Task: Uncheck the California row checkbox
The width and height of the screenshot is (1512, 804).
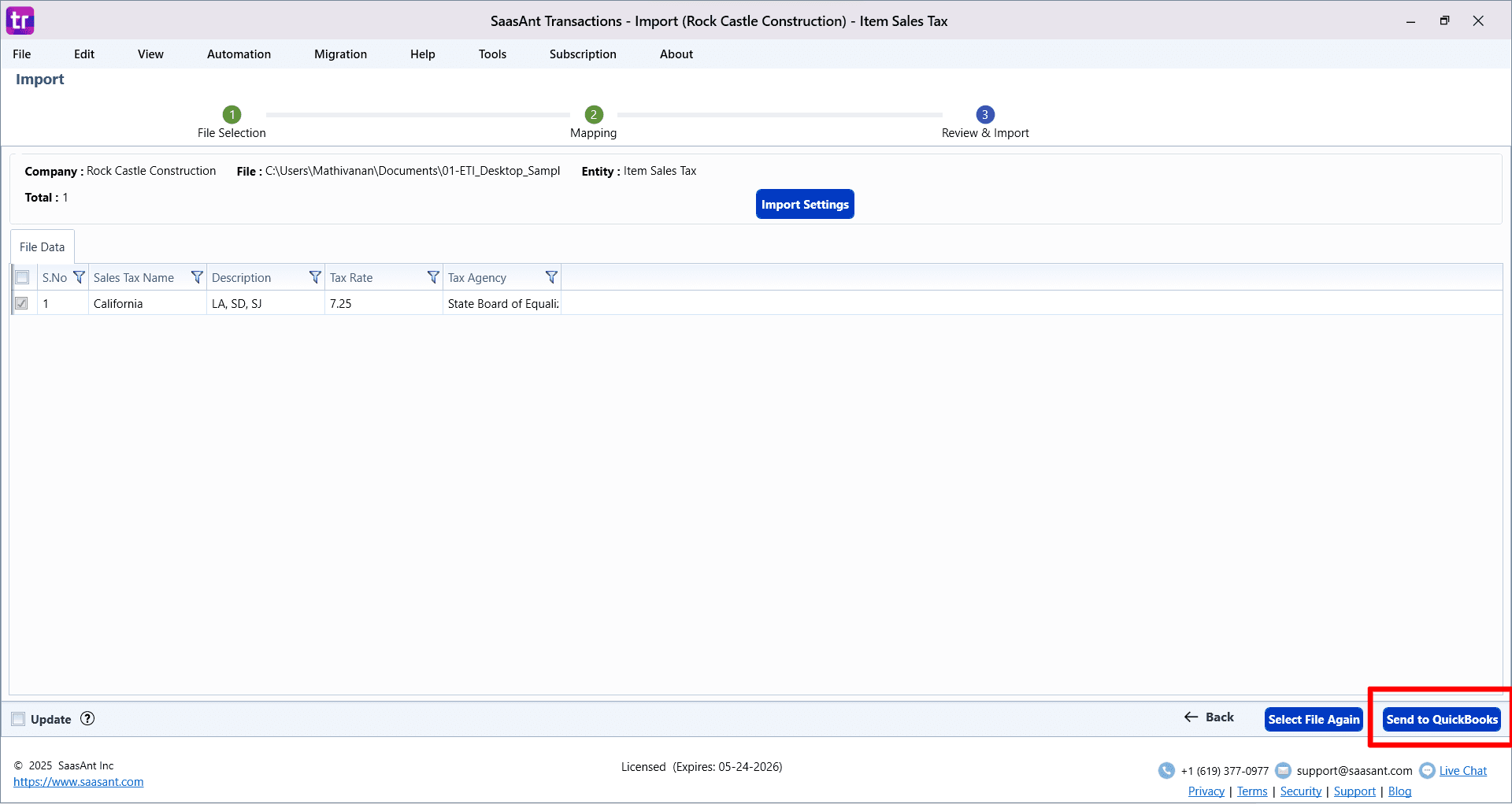Action: (22, 303)
